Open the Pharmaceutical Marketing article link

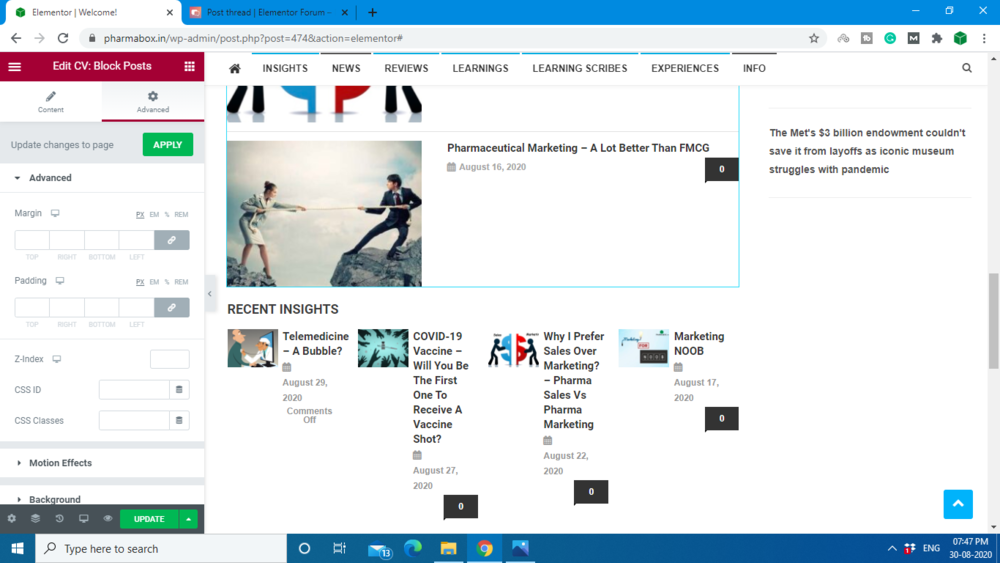(x=578, y=148)
